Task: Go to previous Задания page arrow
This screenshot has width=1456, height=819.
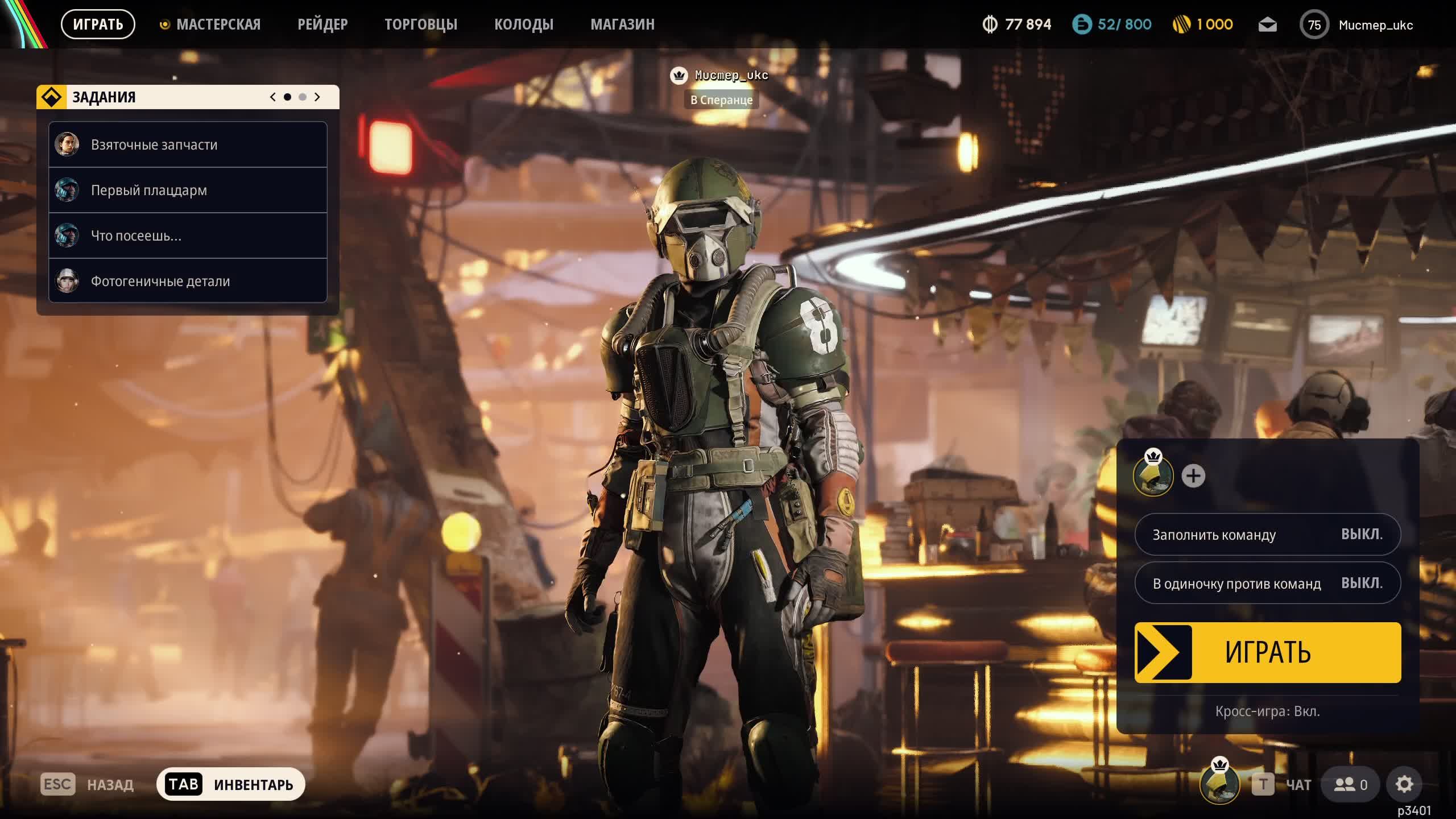Action: coord(273,97)
